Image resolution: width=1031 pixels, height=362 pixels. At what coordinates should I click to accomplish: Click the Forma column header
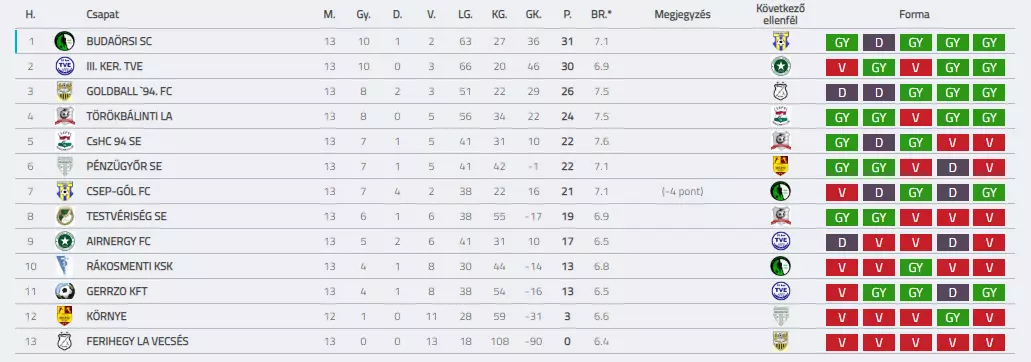pyautogui.click(x=915, y=14)
